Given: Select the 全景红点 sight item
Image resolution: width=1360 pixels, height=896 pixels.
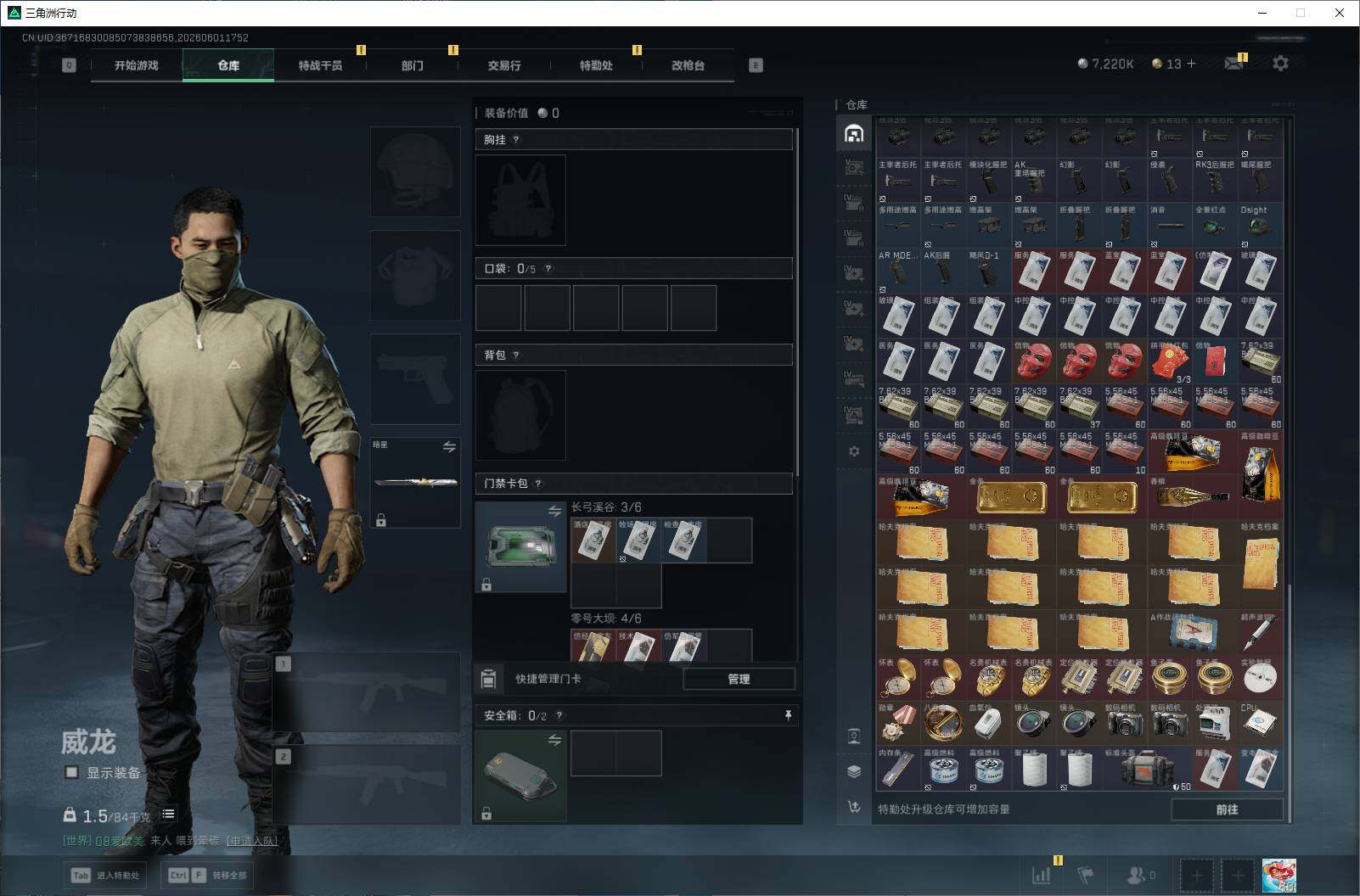Looking at the screenshot, I should [x=1215, y=226].
